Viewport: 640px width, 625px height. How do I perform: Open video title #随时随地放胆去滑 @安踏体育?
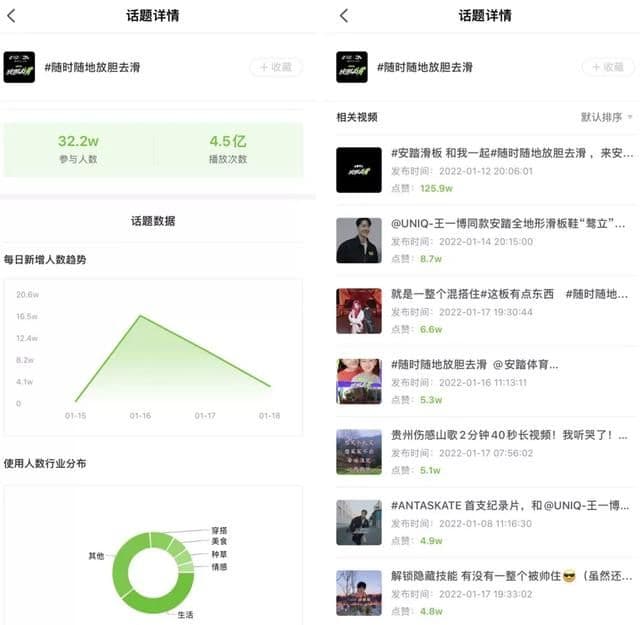(x=475, y=365)
